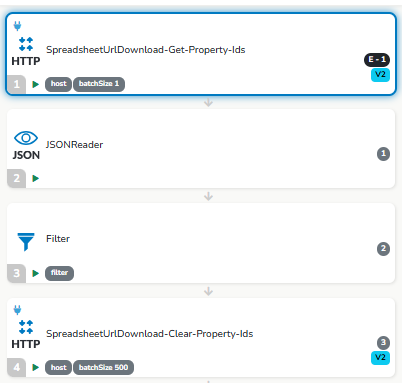Viewport: 402px width, 383px height.
Task: Run step 4 with its green play arrow
Action: tap(35, 367)
